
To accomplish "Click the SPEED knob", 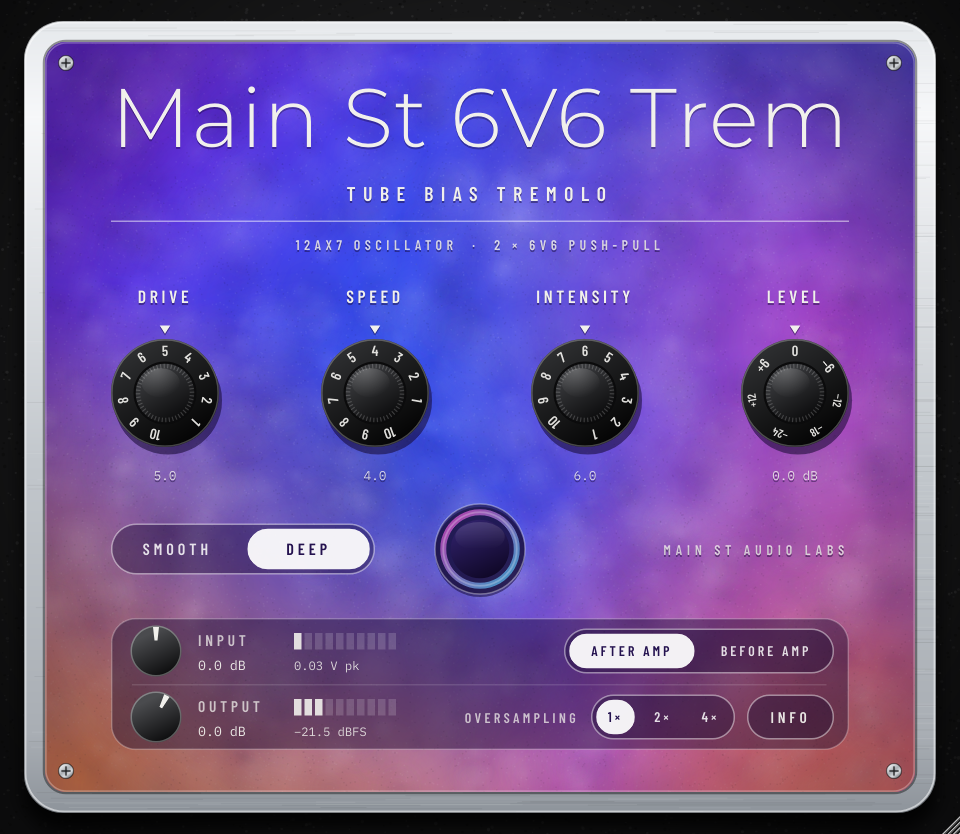I will 375,393.
